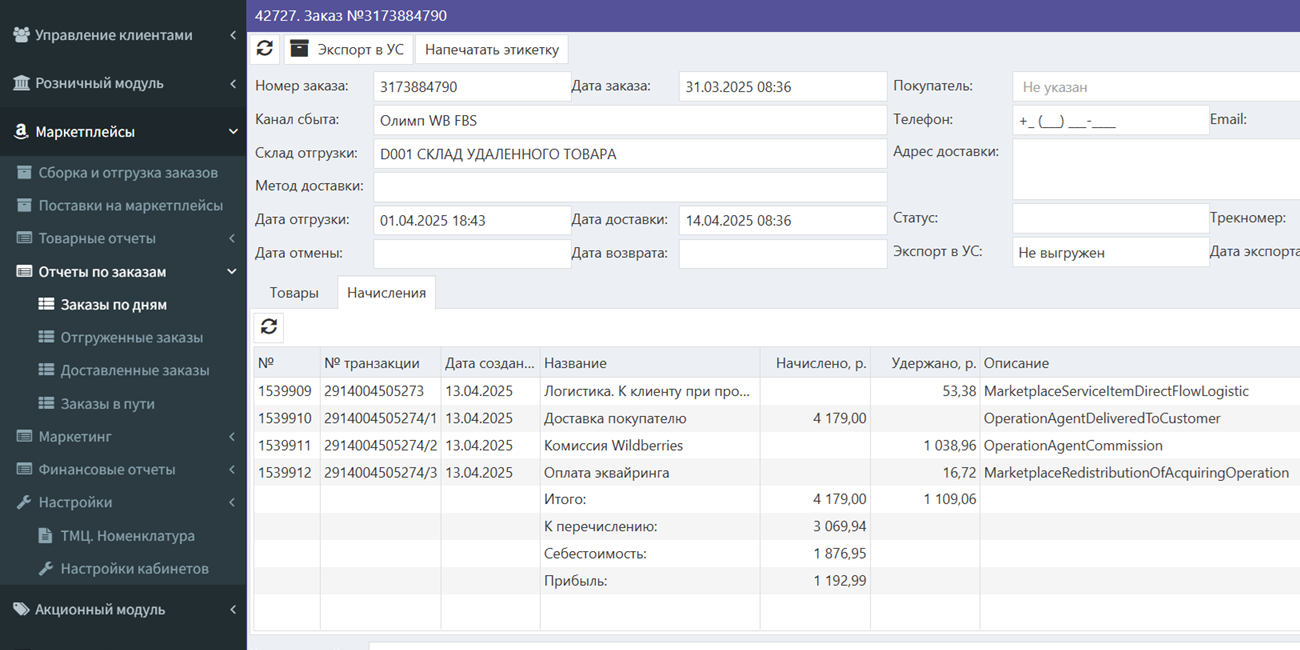Open Заказы по дням report
This screenshot has height=650, width=1300.
113,304
